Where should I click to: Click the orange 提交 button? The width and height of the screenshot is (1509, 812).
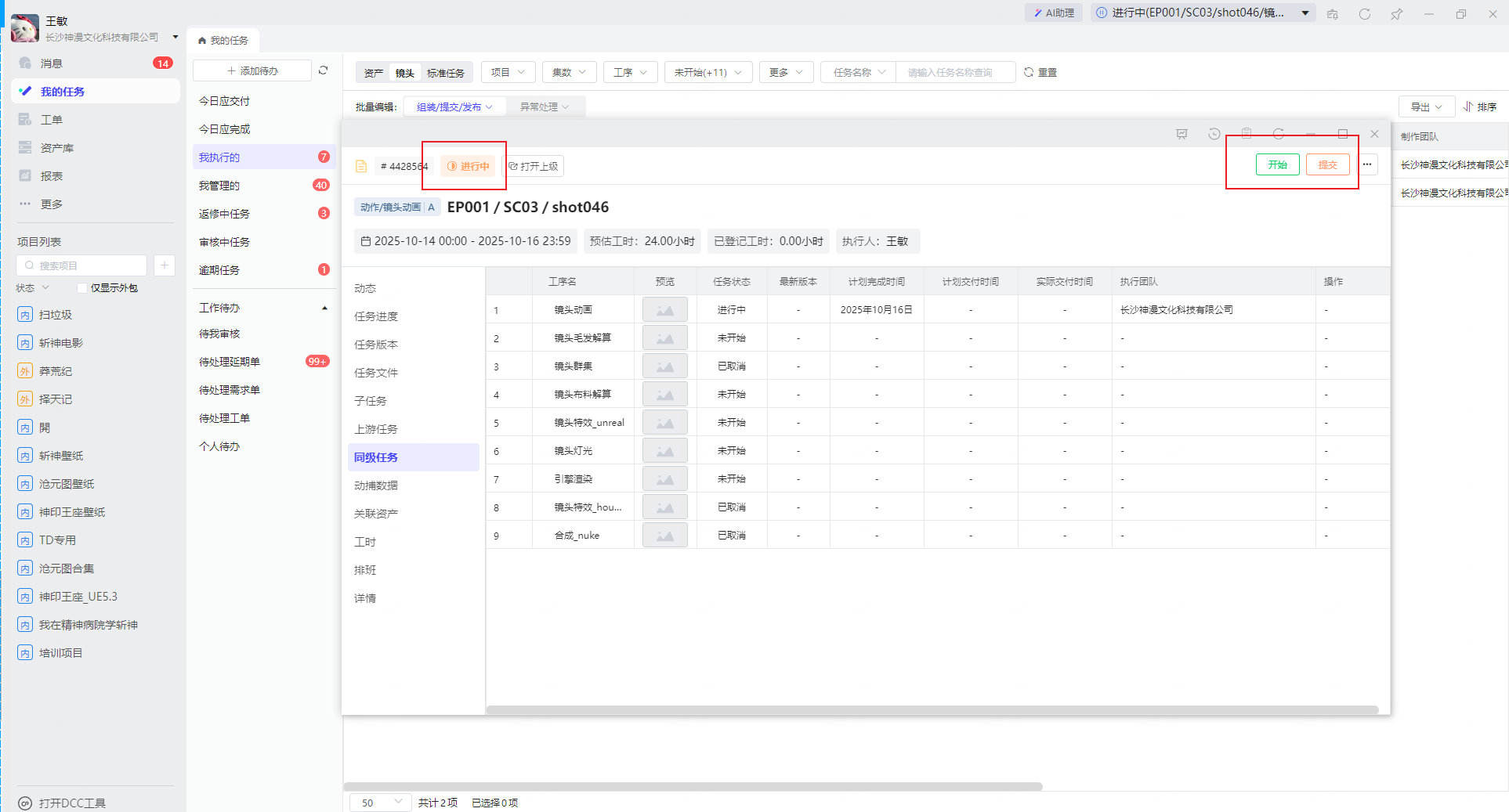click(1327, 164)
